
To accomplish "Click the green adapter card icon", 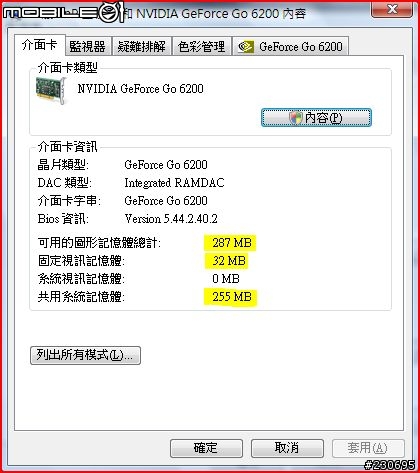I will tap(51, 91).
